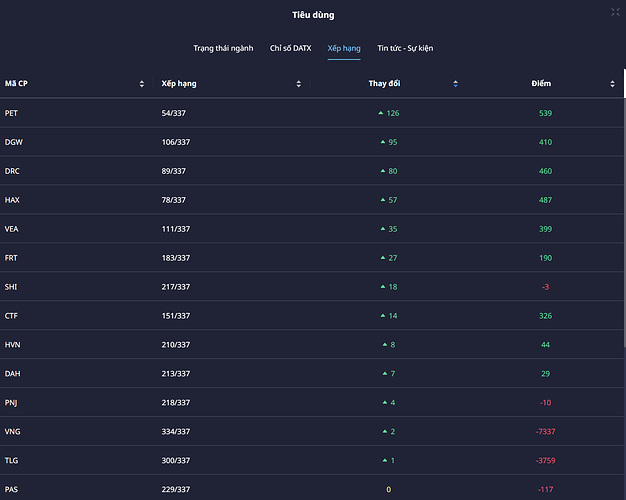Switch to the Chỉ số DATX tab
626x500 pixels.
pyautogui.click(x=290, y=48)
